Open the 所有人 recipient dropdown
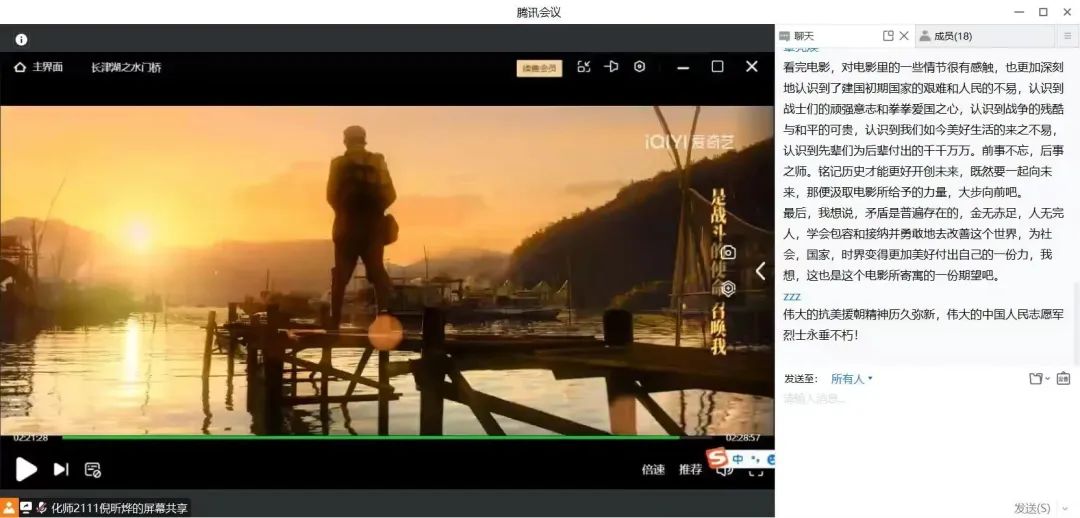 tap(851, 379)
